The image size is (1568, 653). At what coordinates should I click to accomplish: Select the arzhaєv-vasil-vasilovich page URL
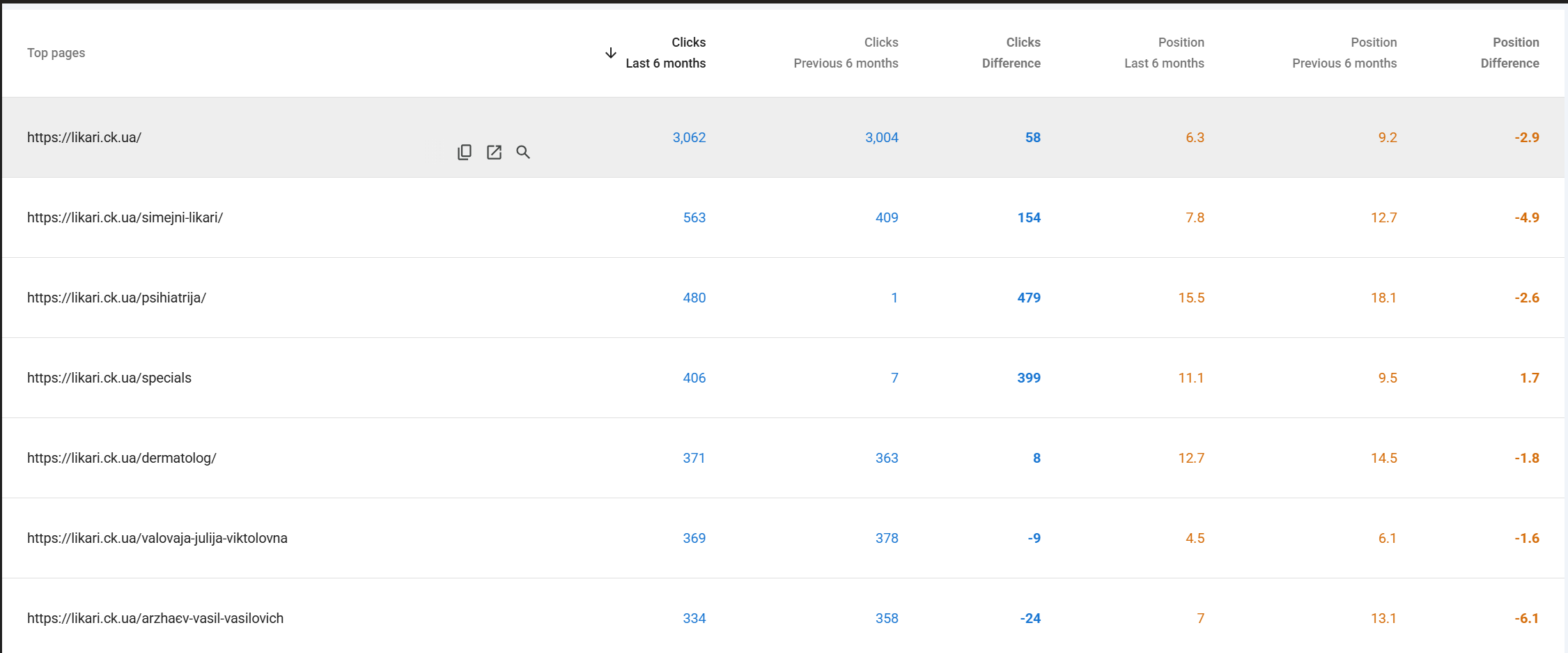(155, 618)
